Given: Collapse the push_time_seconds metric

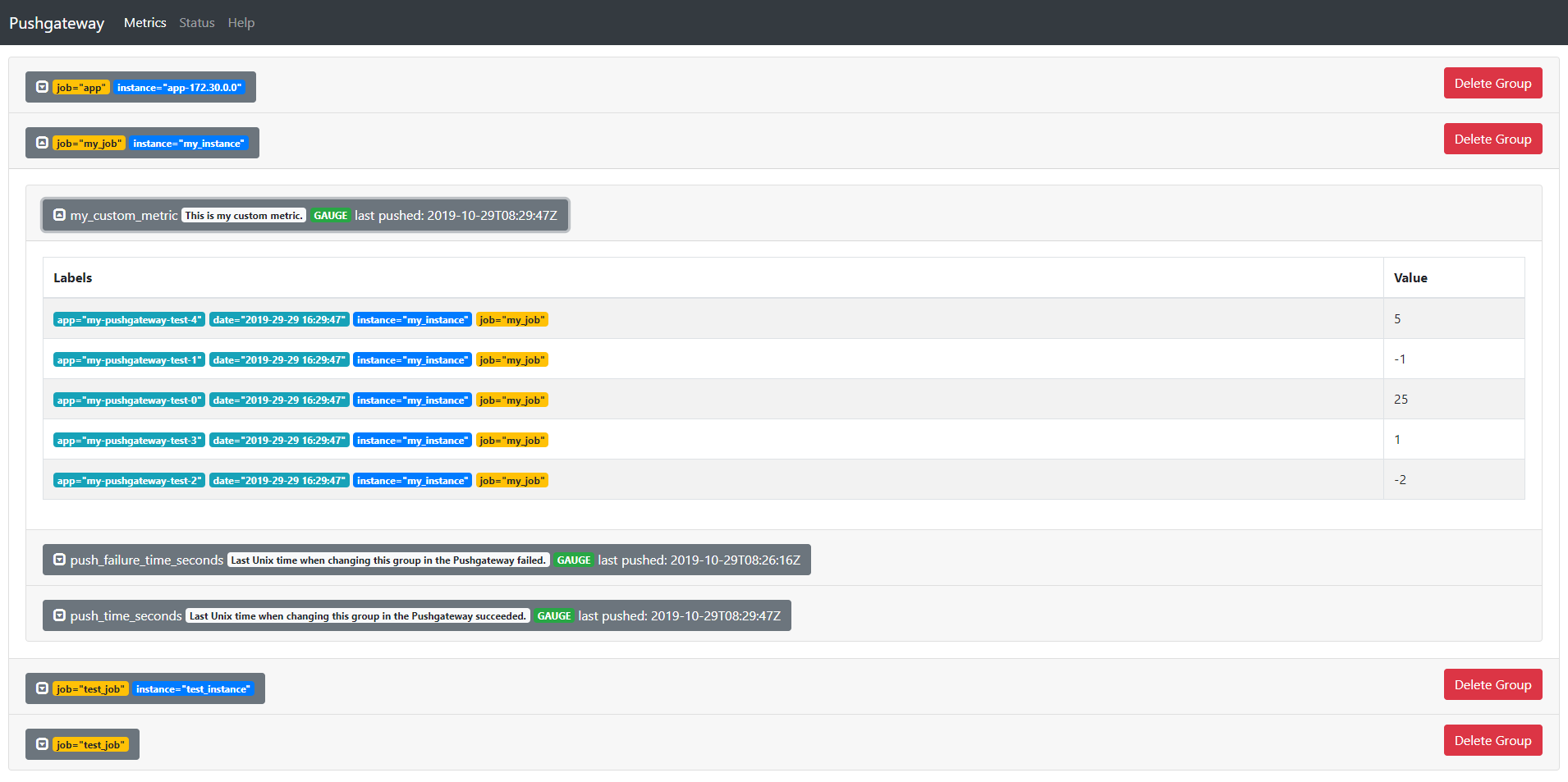Looking at the screenshot, I should pyautogui.click(x=59, y=615).
